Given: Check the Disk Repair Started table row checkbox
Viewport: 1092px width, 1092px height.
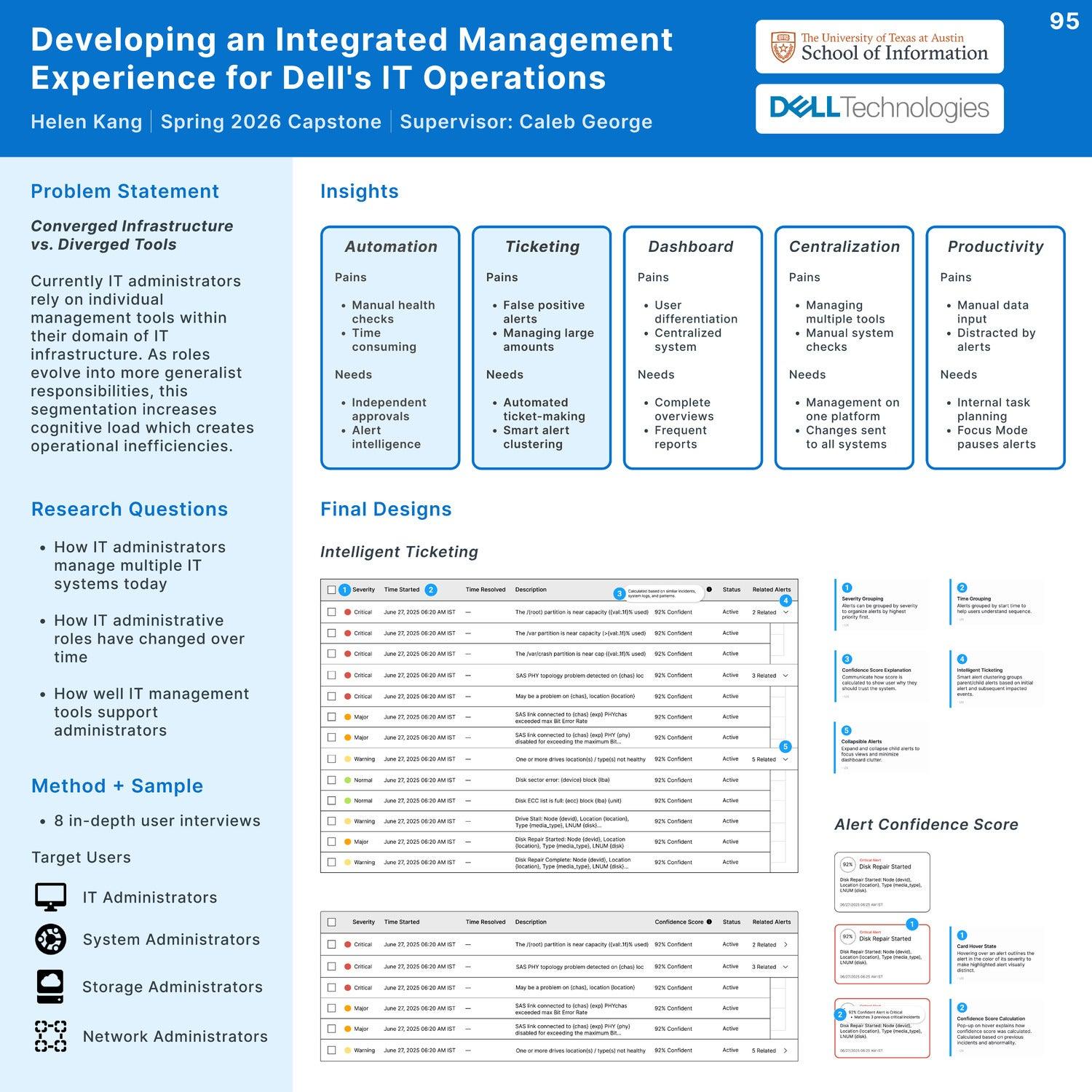Looking at the screenshot, I should [x=331, y=842].
